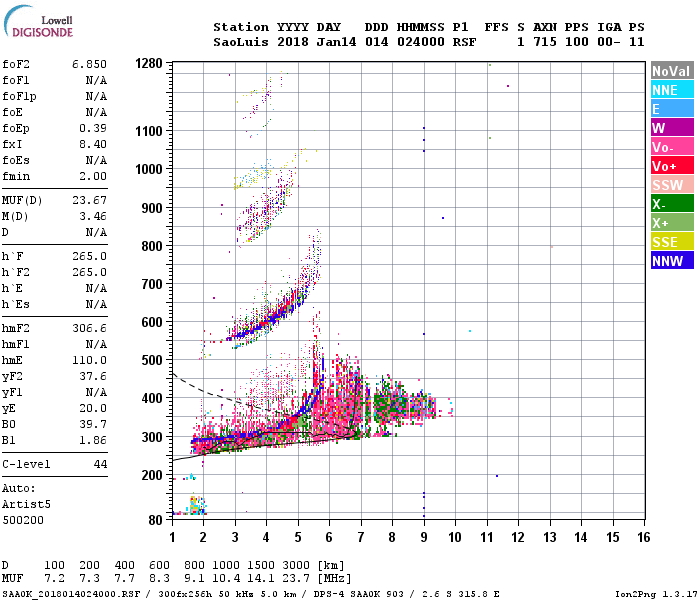The image size is (700, 600).
Task: Click the time 024000 in header
Action: (421, 42)
